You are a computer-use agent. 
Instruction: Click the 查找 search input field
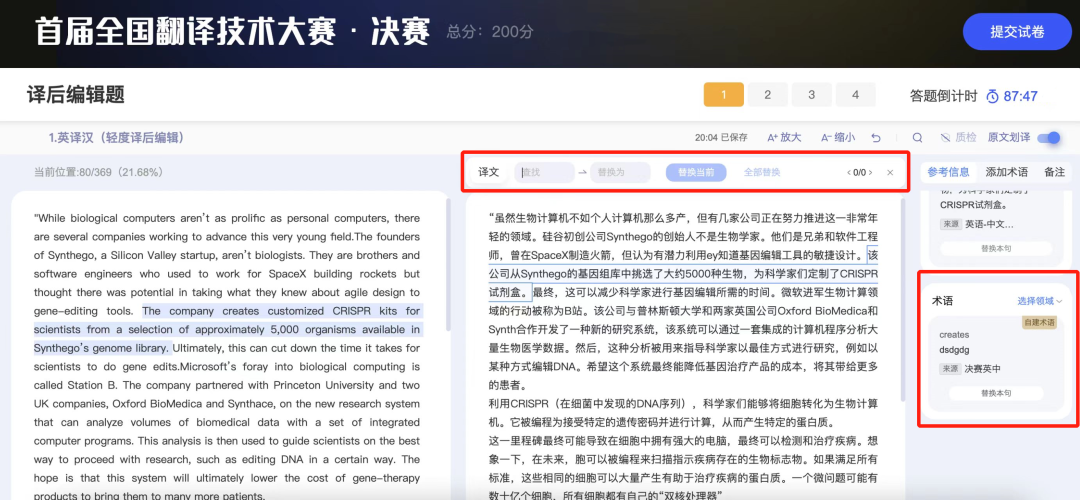[x=546, y=172]
